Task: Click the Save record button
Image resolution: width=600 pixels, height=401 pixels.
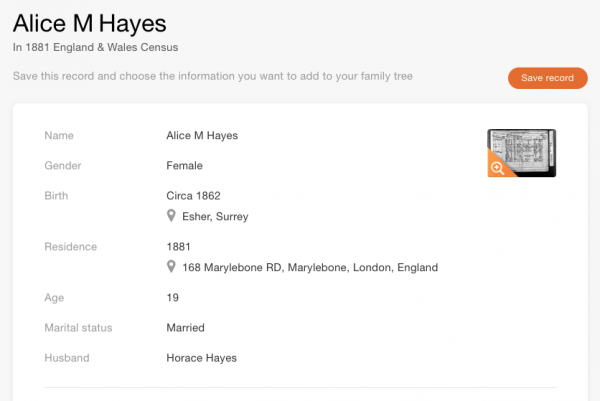Action: point(548,78)
